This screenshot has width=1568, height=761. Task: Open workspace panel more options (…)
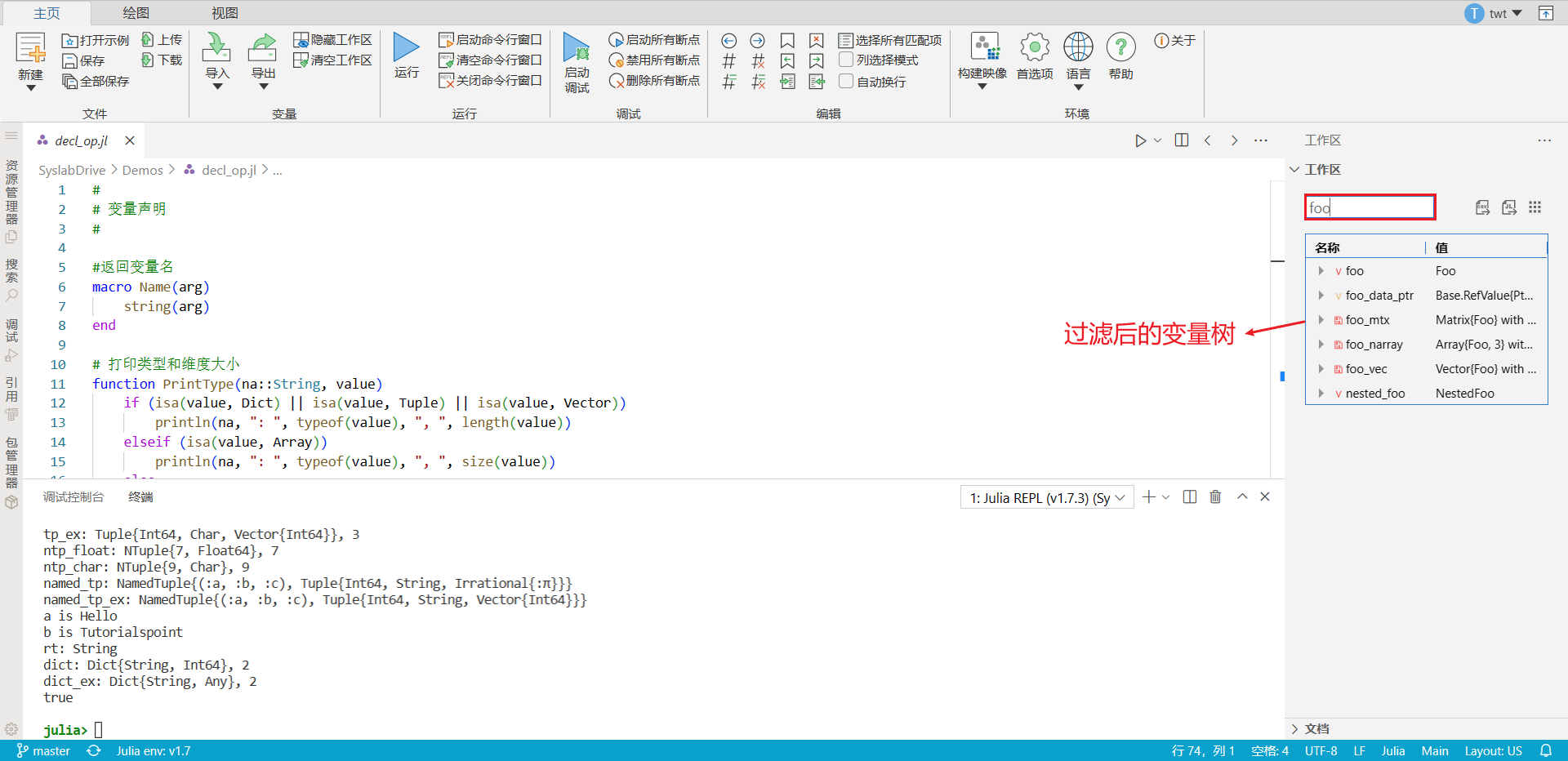[x=1543, y=140]
